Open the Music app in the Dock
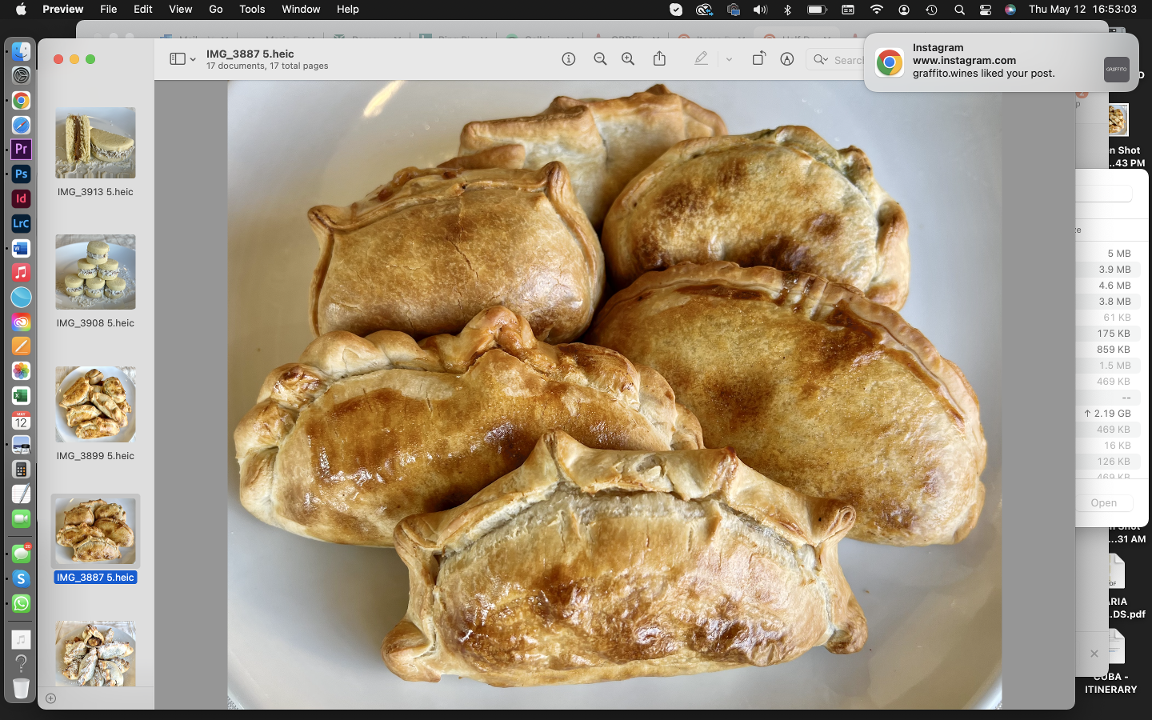1152x720 pixels. point(21,273)
